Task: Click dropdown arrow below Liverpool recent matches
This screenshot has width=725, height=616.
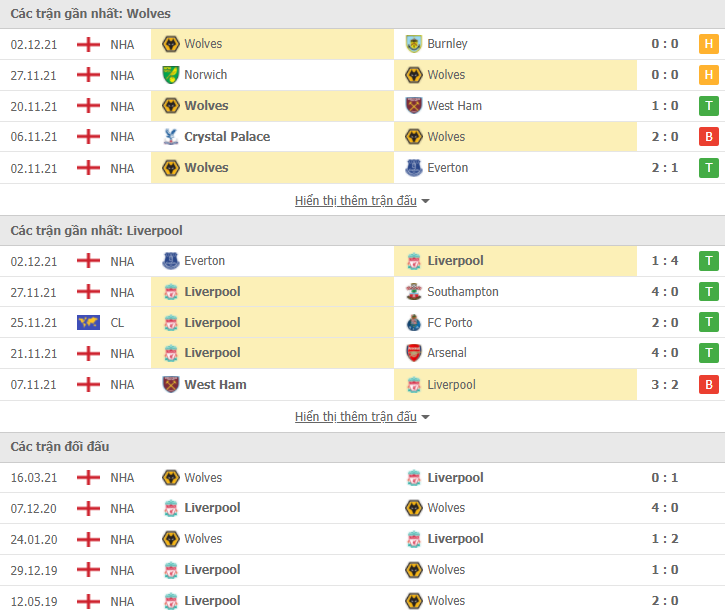Action: click(425, 417)
